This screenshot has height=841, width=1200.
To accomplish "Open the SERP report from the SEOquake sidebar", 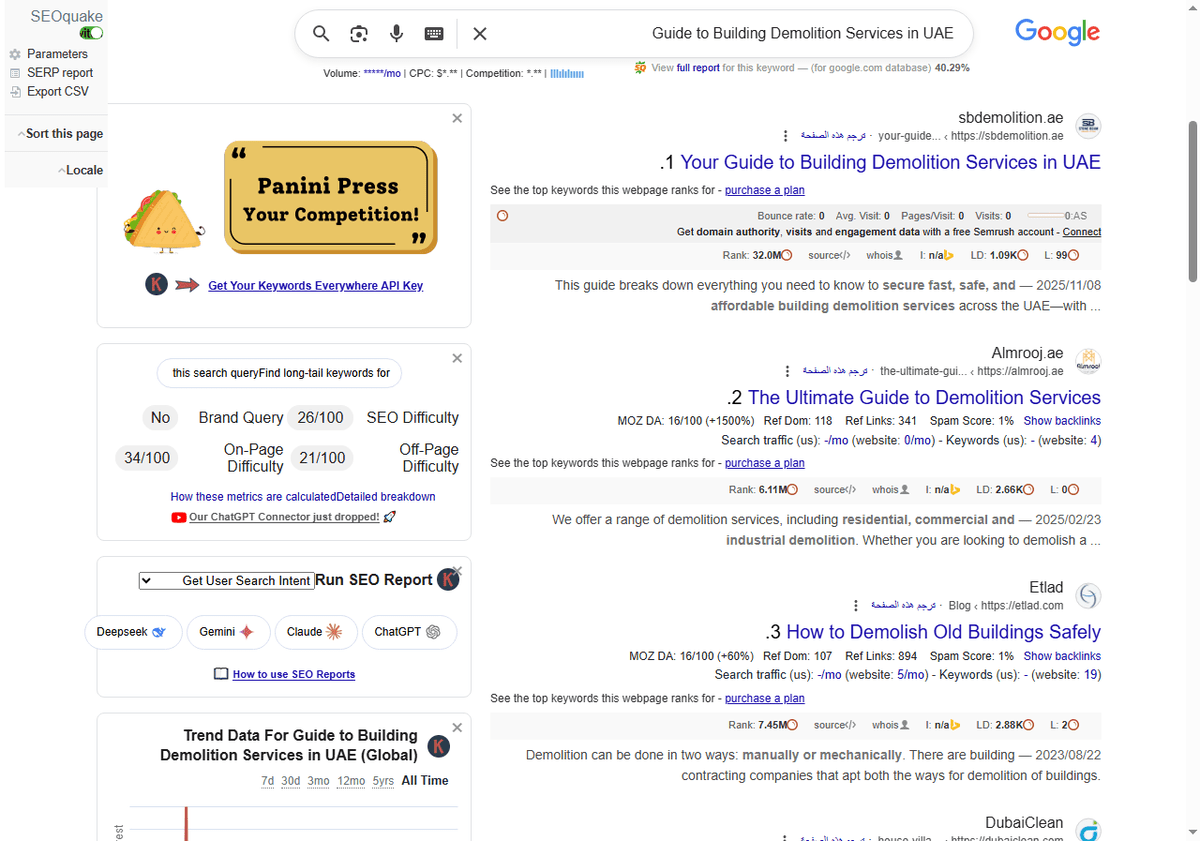I will [16, 72].
